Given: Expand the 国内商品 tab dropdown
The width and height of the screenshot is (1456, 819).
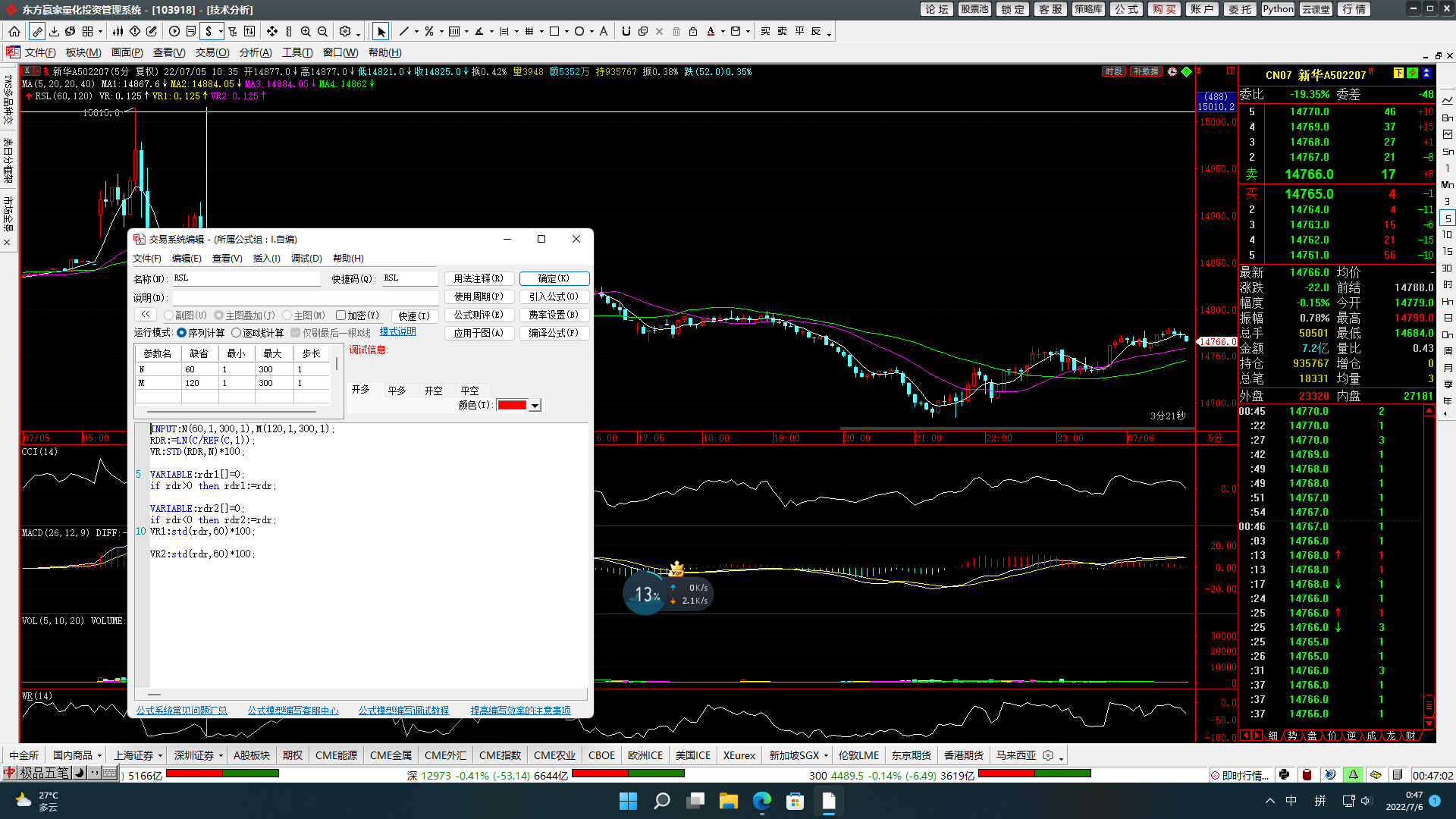Looking at the screenshot, I should [99, 756].
